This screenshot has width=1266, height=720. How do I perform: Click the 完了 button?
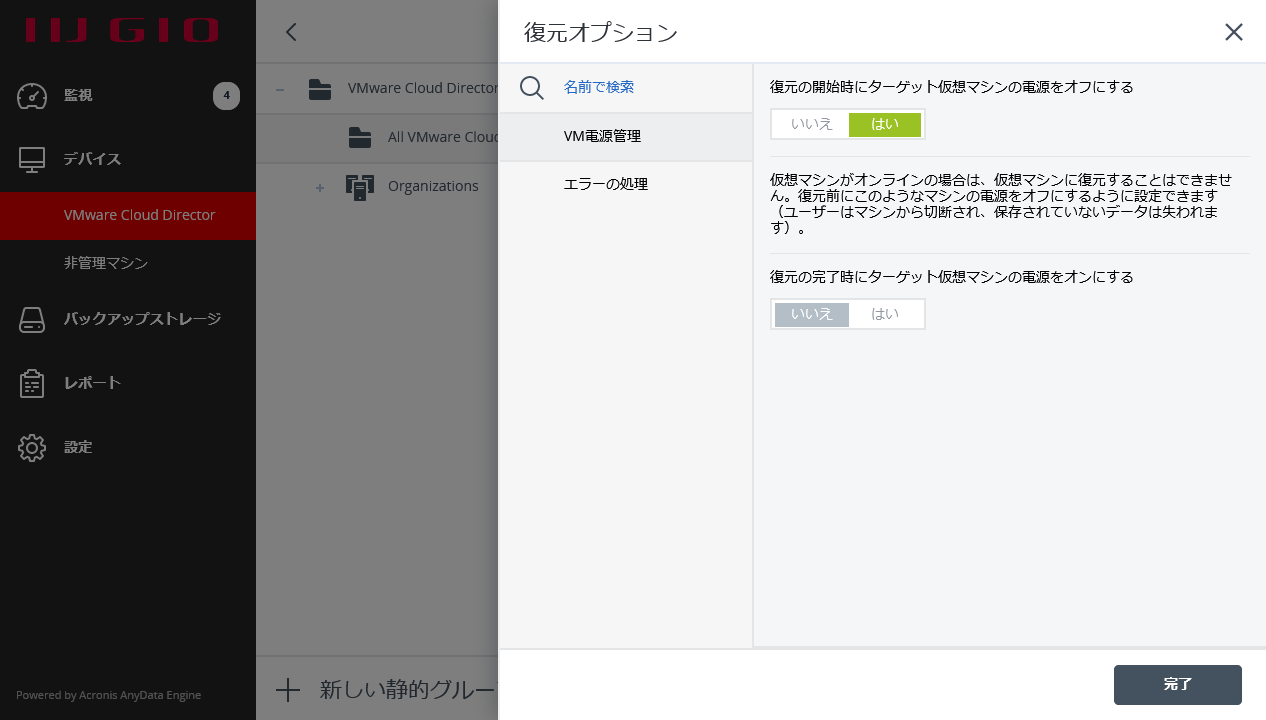[x=1177, y=685]
